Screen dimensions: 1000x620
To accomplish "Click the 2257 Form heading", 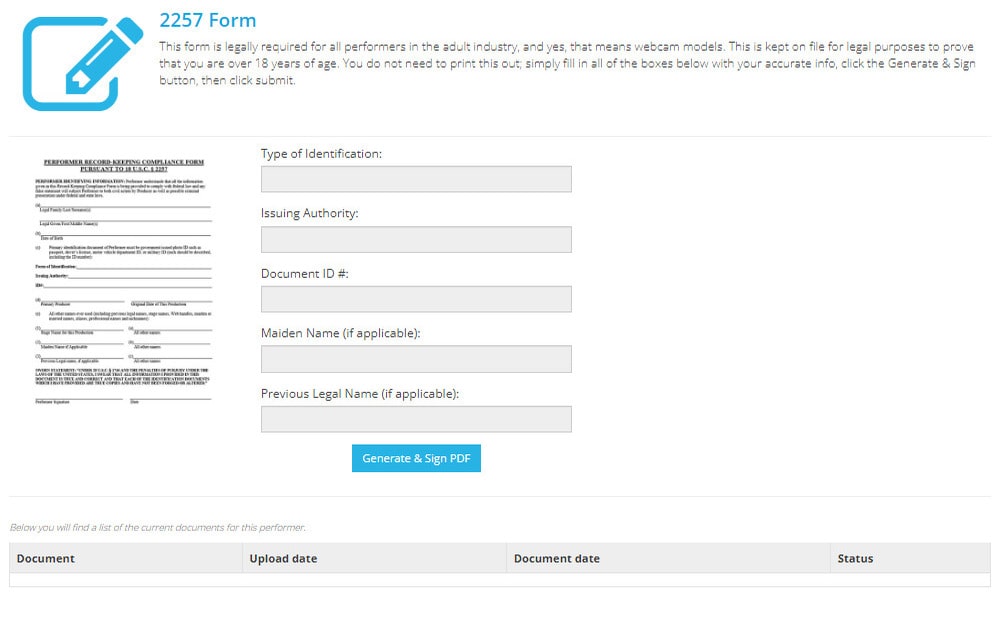I will tap(208, 20).
